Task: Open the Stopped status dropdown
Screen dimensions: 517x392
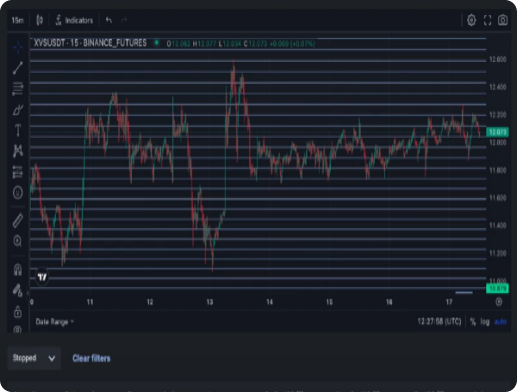Action: click(34, 358)
